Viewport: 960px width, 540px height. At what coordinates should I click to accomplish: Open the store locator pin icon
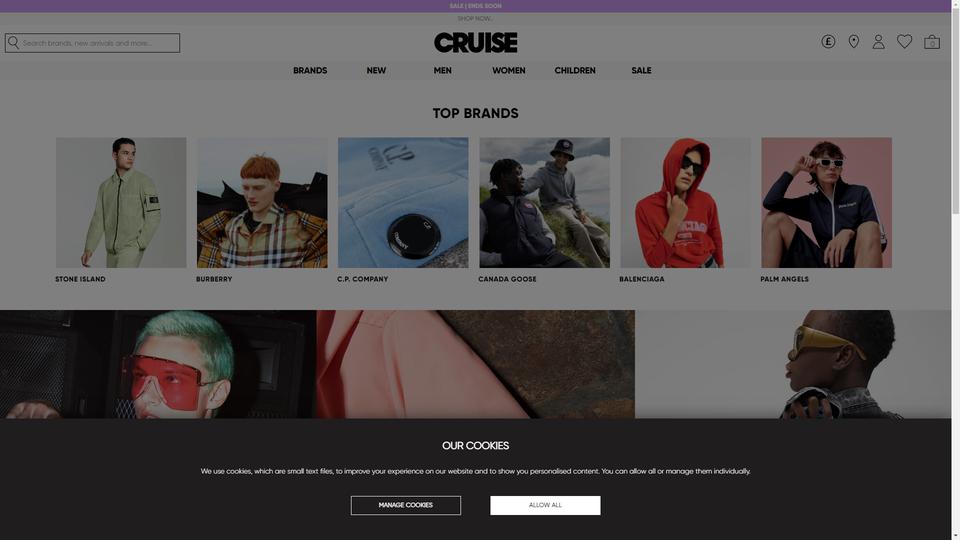[853, 42]
